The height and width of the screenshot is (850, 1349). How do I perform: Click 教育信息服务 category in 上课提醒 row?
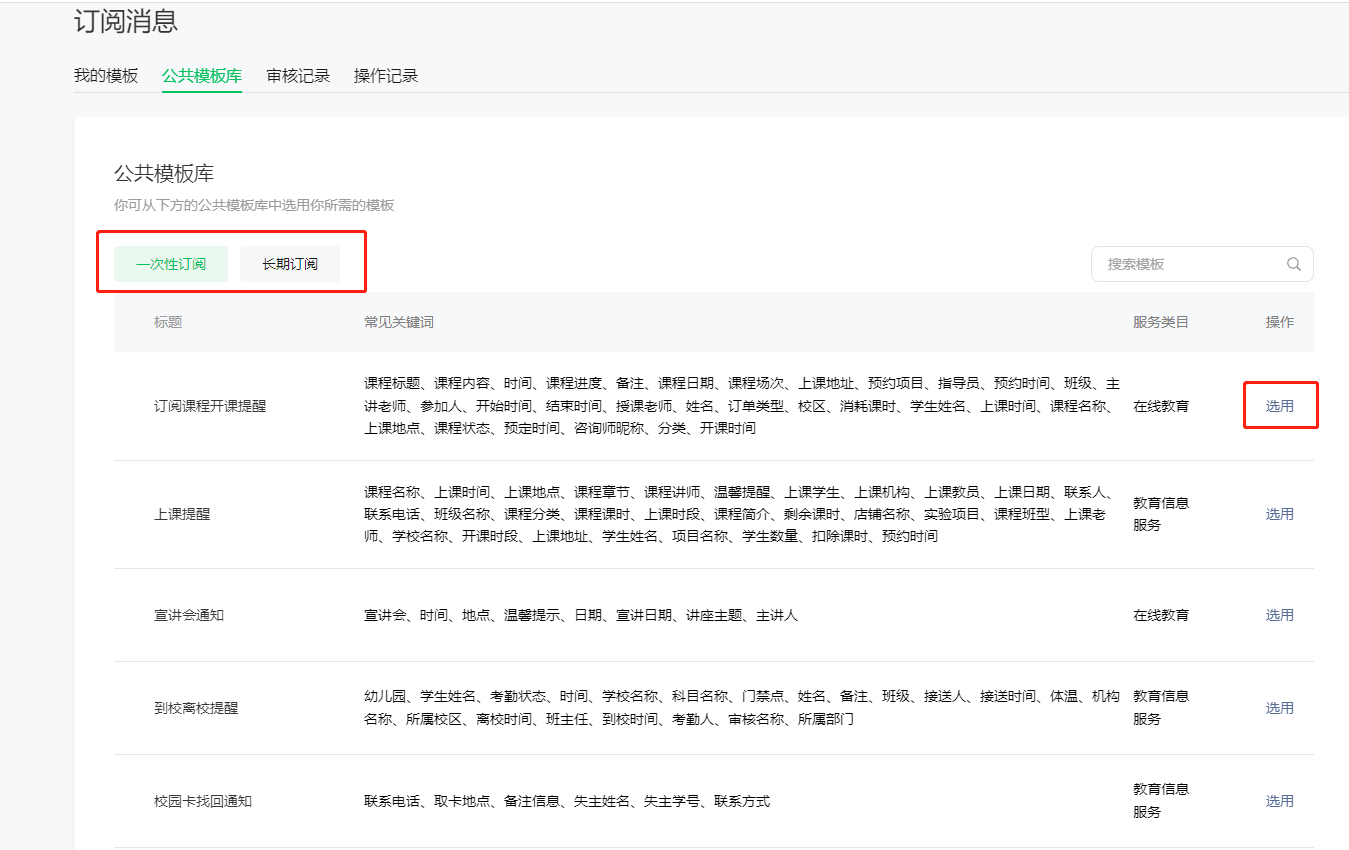[x=1161, y=514]
